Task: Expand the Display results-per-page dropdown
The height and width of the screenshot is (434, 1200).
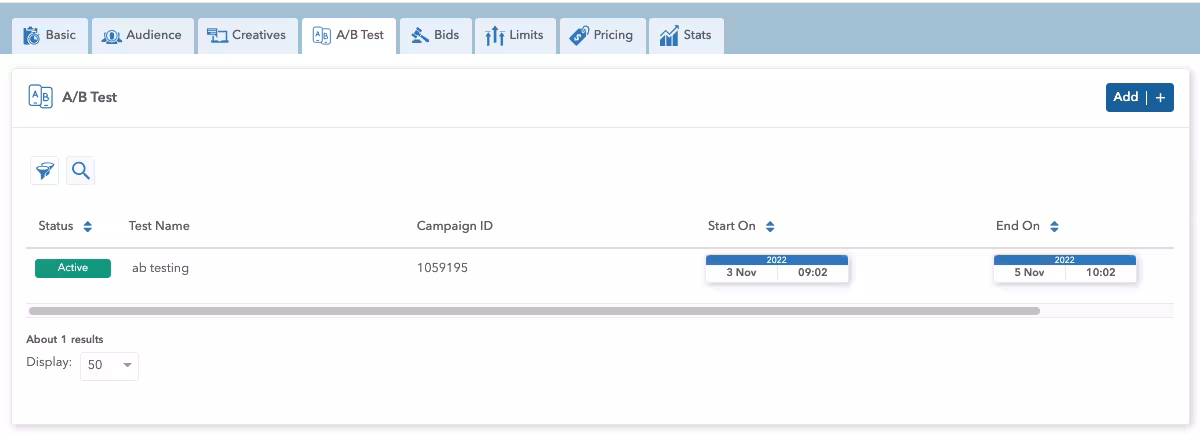Action: click(x=109, y=366)
